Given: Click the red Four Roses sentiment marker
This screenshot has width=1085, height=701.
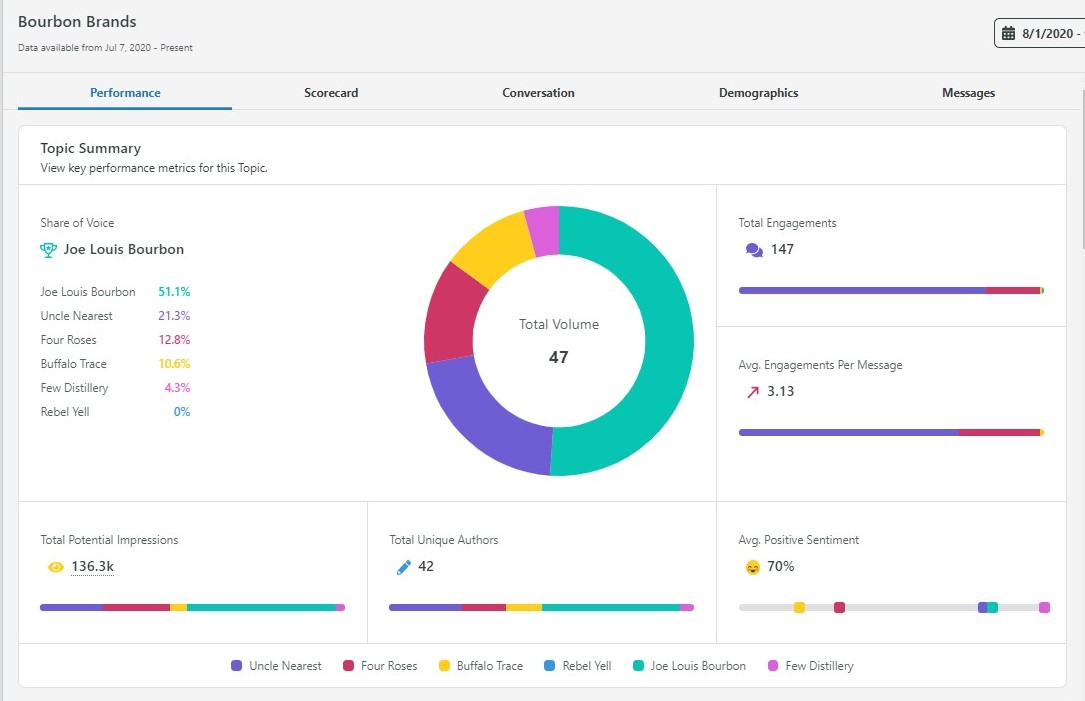Looking at the screenshot, I should pyautogui.click(x=839, y=608).
